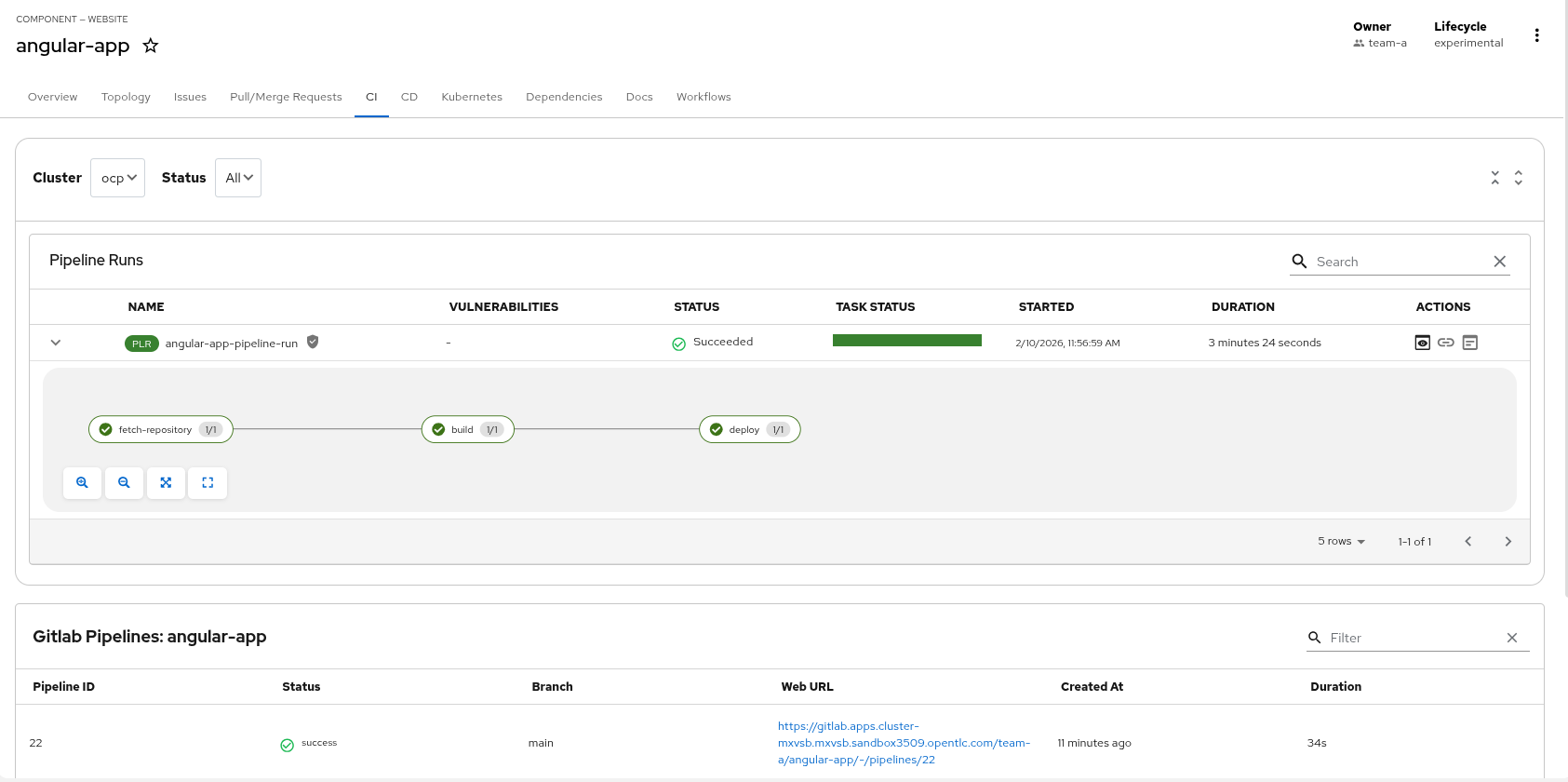Open the Kubernetes tab
Screen dimensions: 1568x782
[472, 97]
